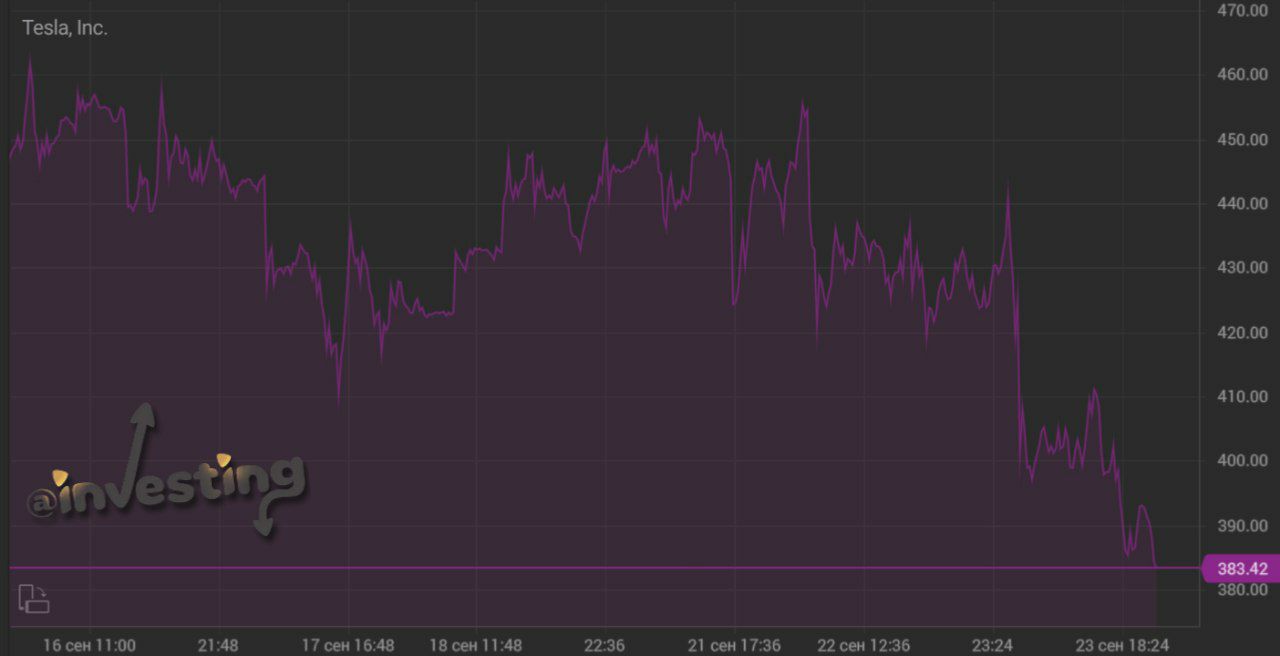Click the 23 сен 18:24 time label
Image resolution: width=1280 pixels, height=656 pixels.
(1122, 645)
